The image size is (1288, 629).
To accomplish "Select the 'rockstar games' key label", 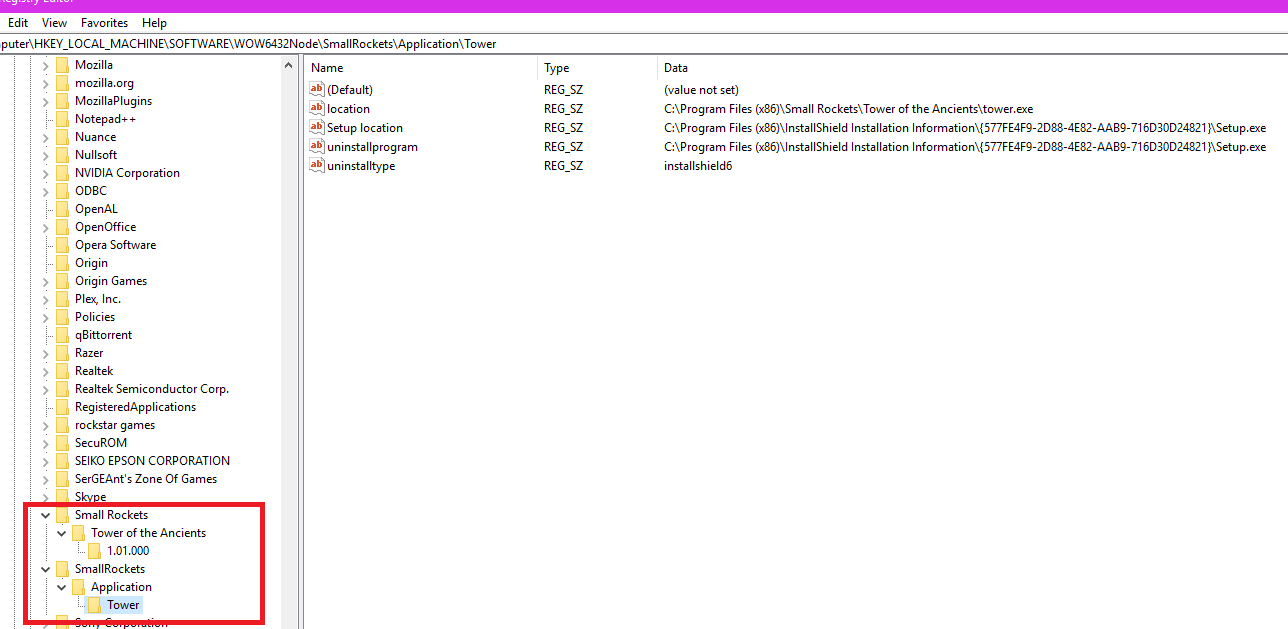I will point(115,425).
